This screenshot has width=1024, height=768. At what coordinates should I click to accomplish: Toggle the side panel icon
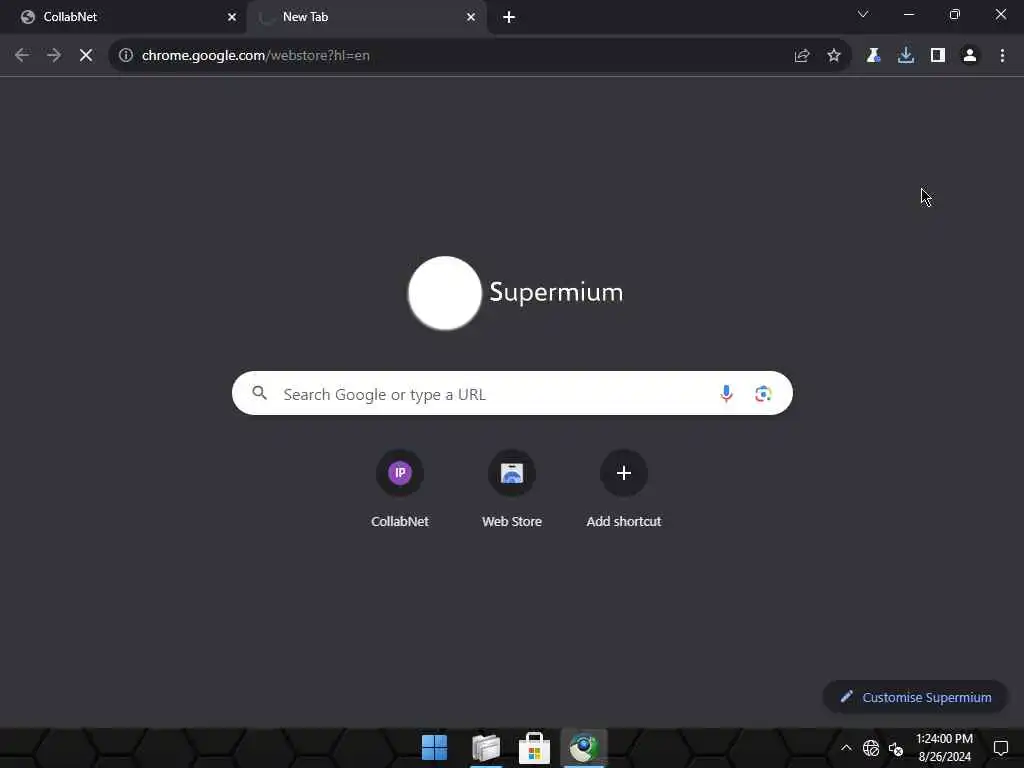click(x=938, y=56)
